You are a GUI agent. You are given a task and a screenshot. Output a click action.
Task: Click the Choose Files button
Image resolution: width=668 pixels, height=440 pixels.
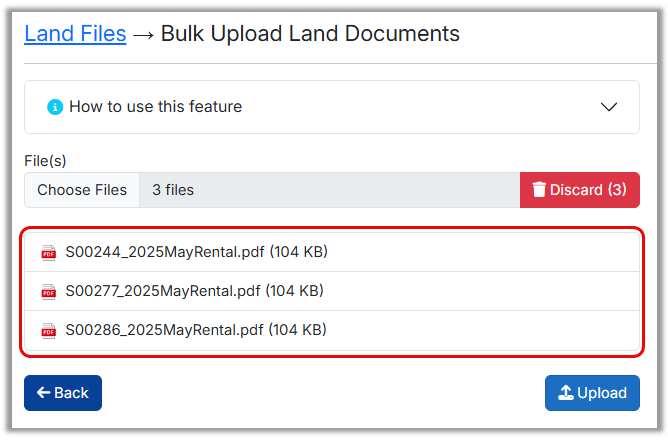[x=82, y=190]
